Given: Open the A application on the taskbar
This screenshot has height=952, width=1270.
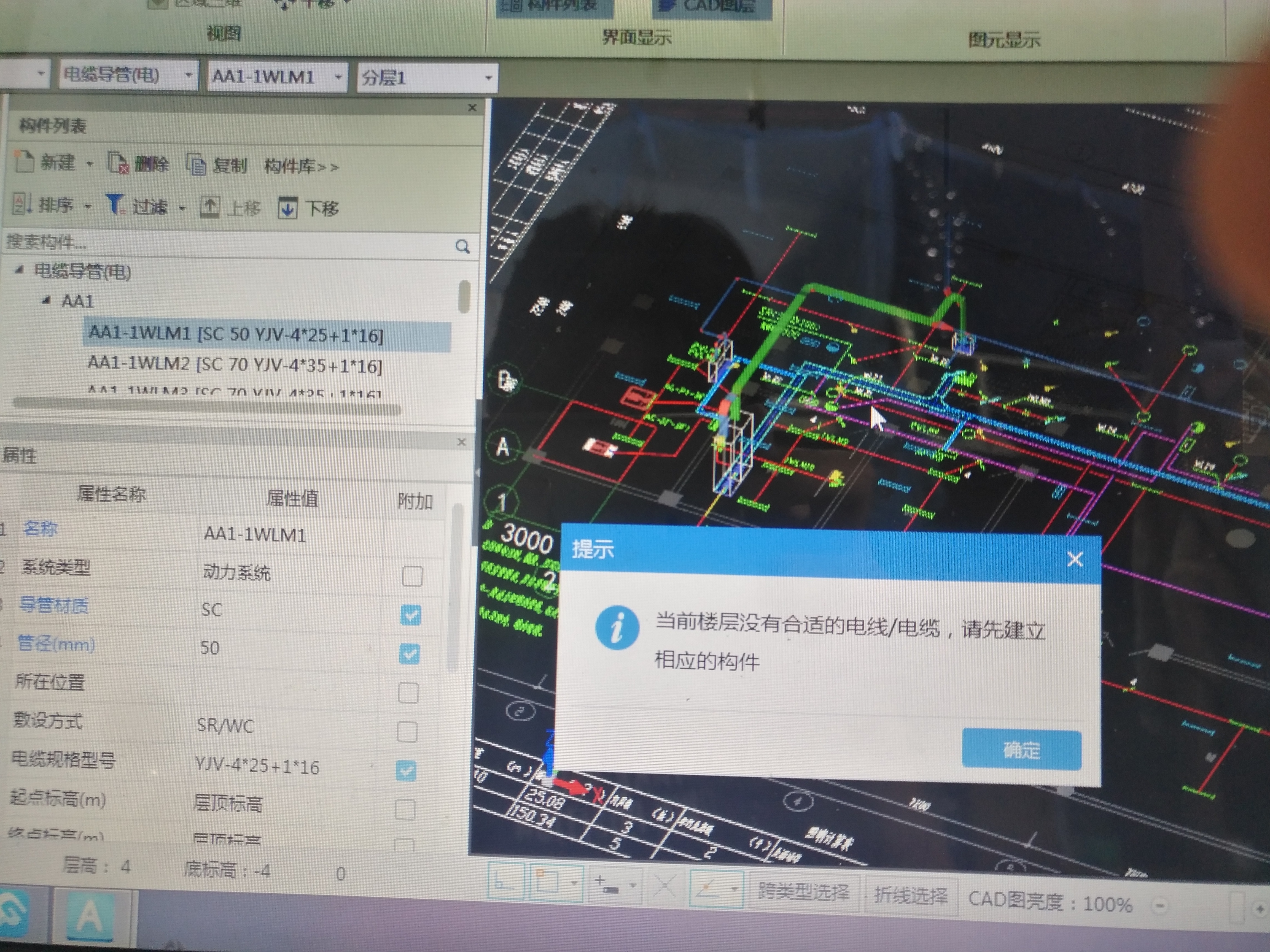Looking at the screenshot, I should point(90,916).
